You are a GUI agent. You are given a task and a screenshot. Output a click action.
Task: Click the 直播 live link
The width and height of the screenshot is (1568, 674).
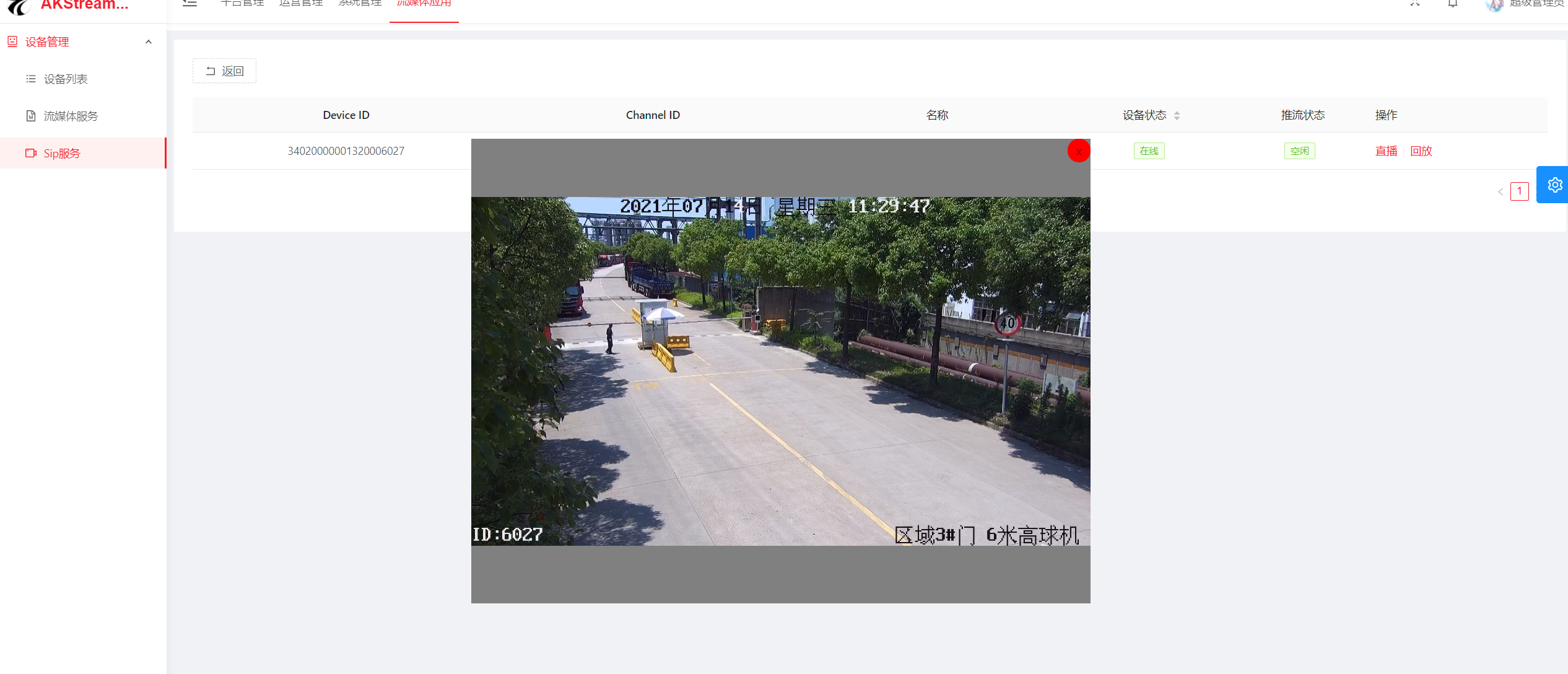point(1386,151)
